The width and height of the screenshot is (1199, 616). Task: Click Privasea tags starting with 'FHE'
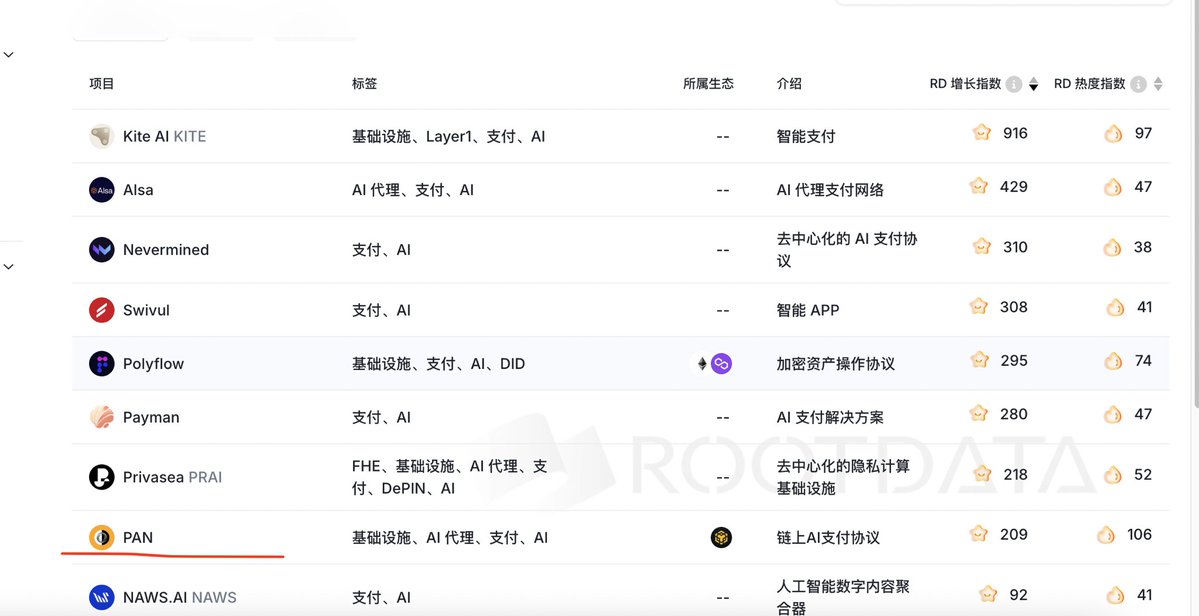coord(450,477)
